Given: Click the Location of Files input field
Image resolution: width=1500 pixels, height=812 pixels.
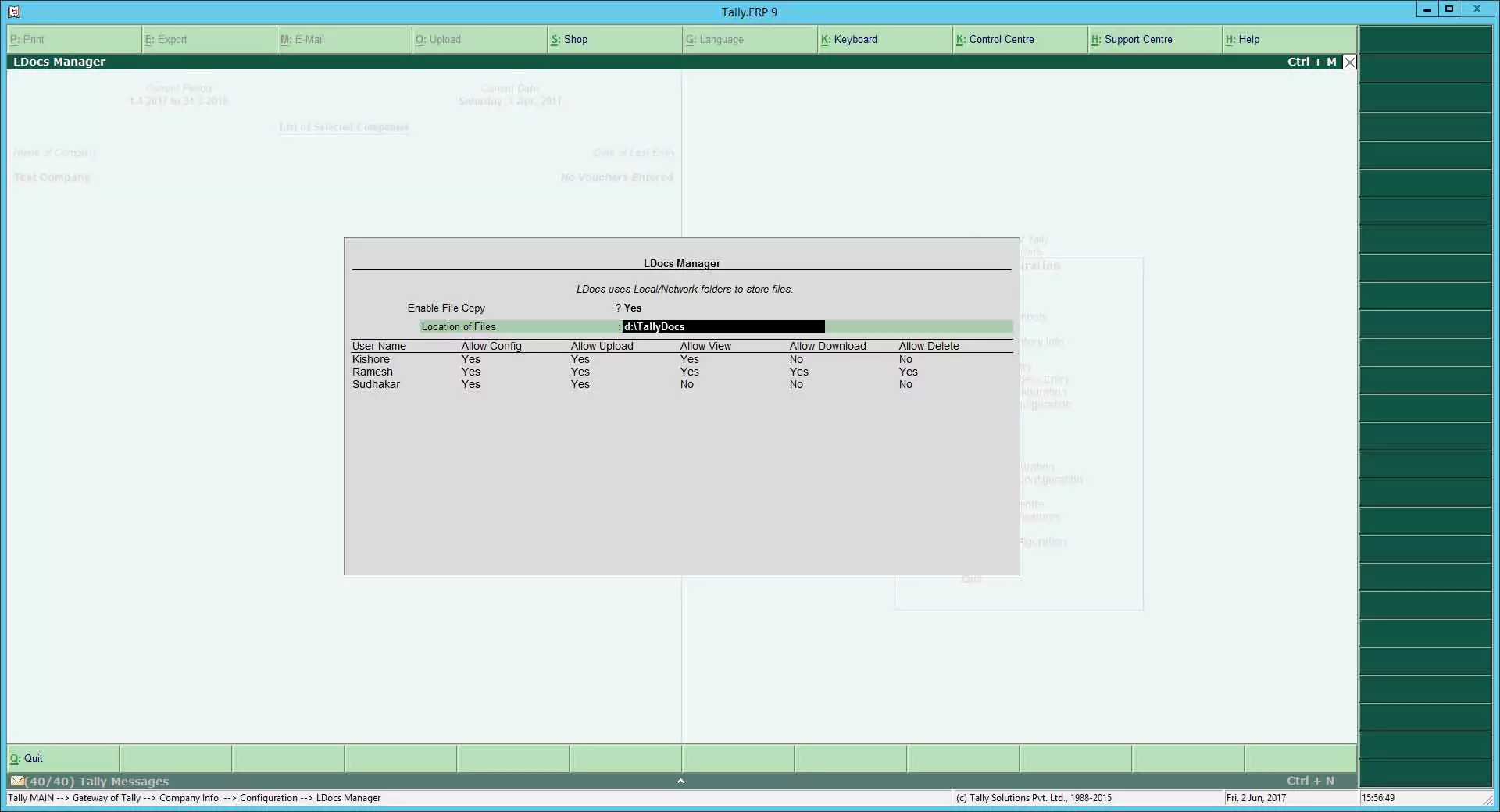Looking at the screenshot, I should click(723, 327).
